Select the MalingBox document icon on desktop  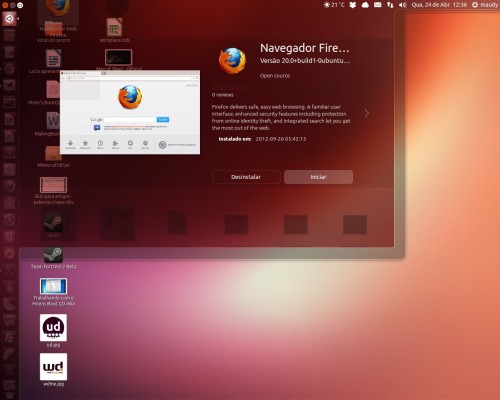click(53, 121)
